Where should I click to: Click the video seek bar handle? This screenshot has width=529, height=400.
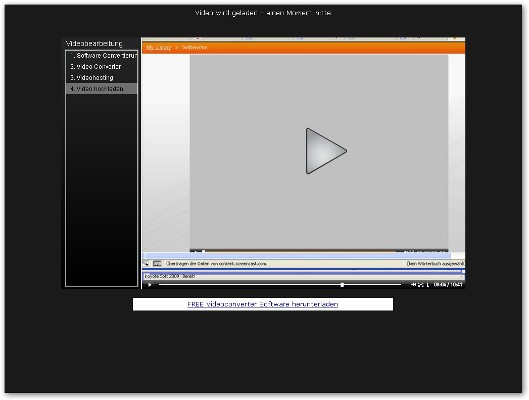point(342,285)
